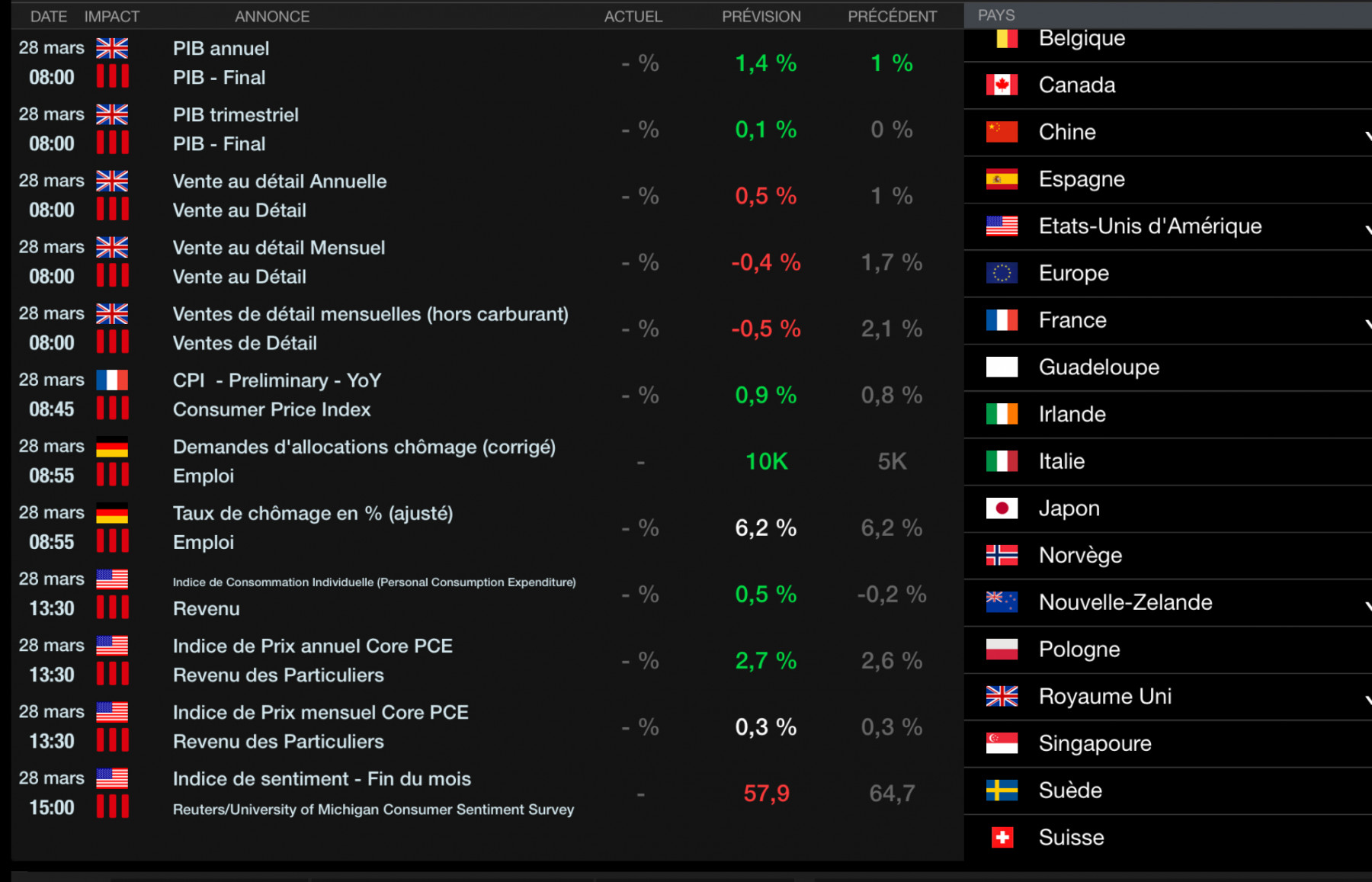The image size is (1372, 882).
Task: Toggle the checkmark for France
Action: pos(1367,324)
